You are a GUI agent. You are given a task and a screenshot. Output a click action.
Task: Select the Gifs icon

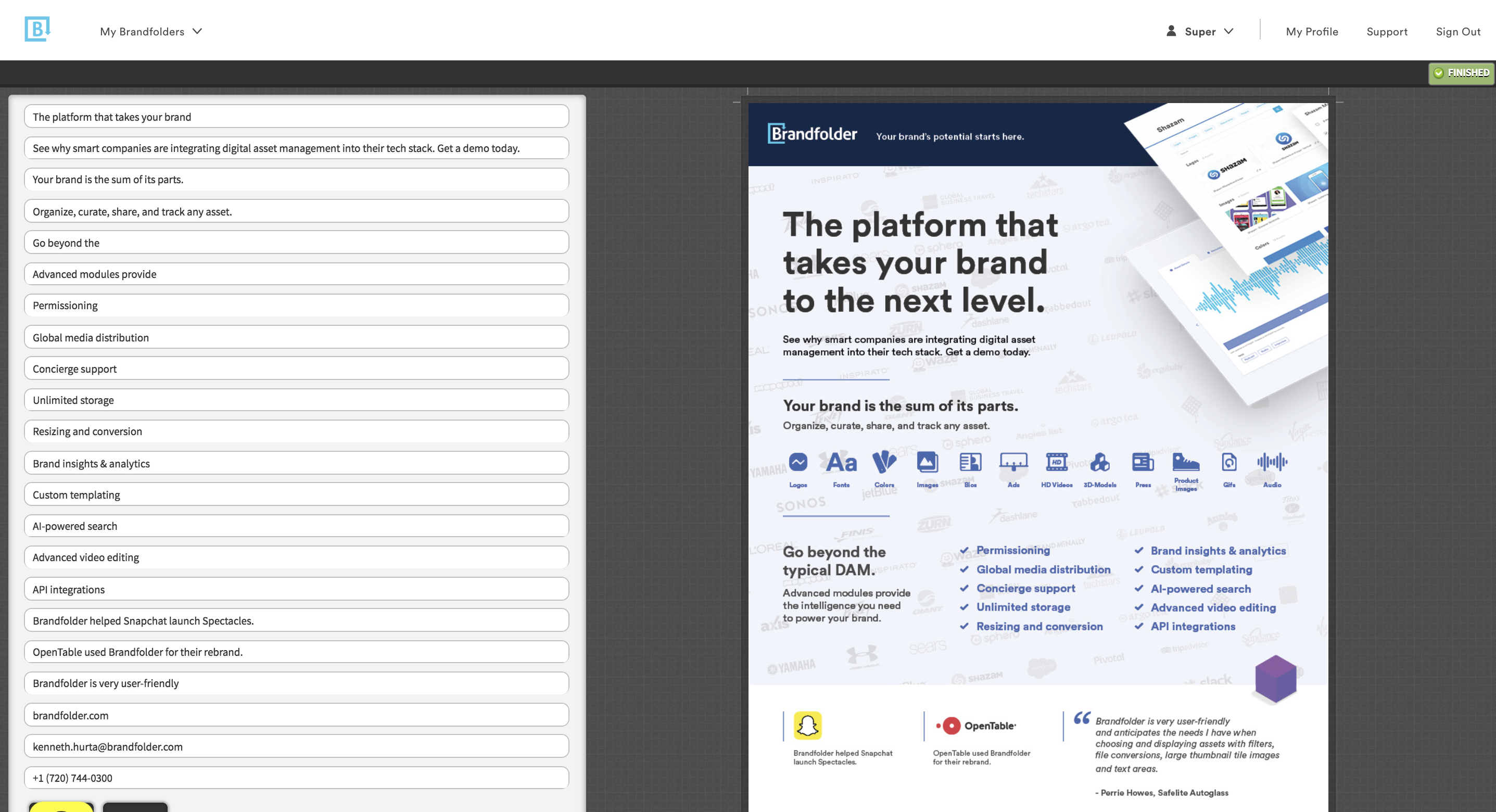coord(1229,462)
